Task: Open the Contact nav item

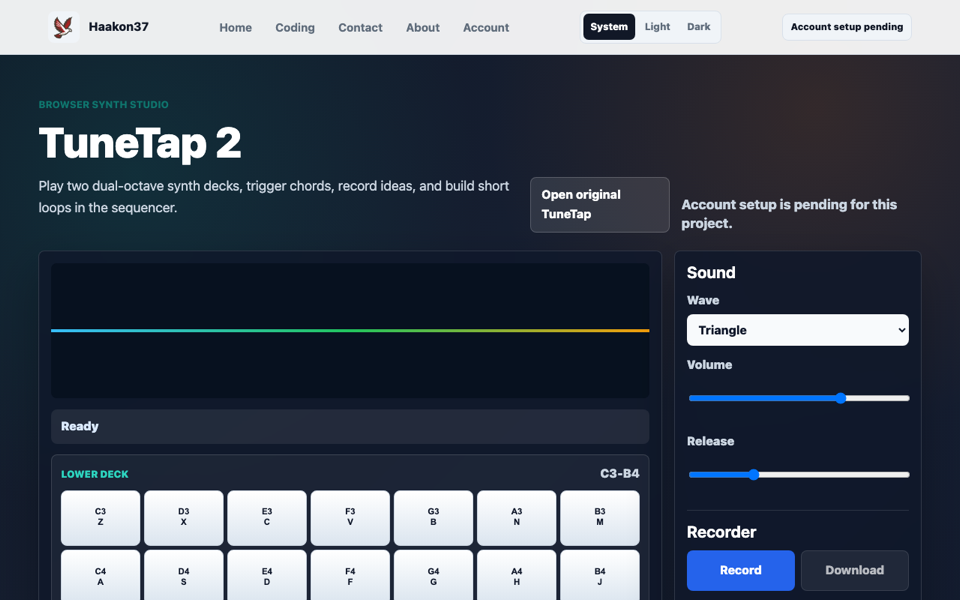Action: click(360, 28)
